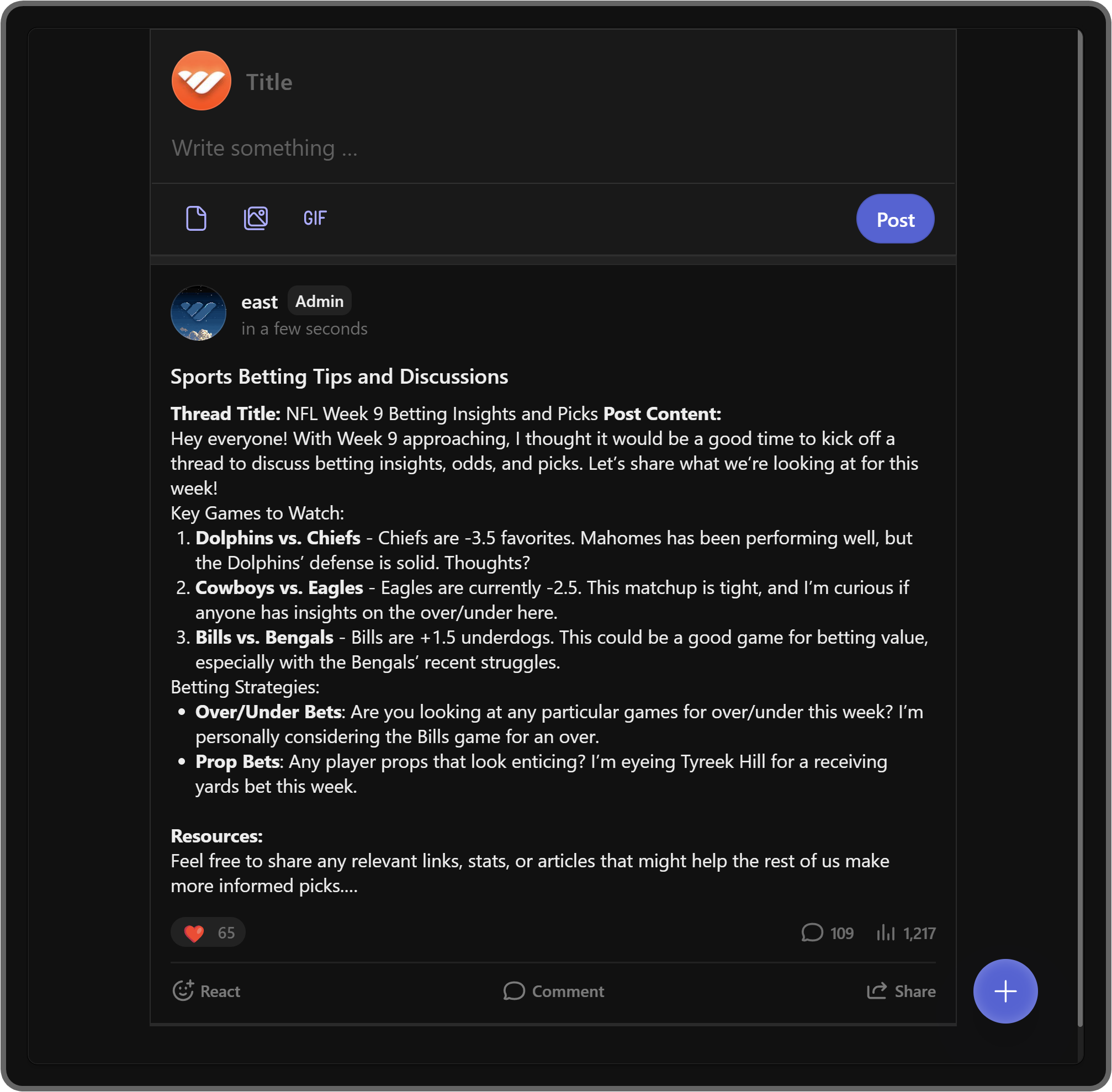This screenshot has height=1092, width=1112.
Task: Click the floating plus button
Action: coord(1005,991)
